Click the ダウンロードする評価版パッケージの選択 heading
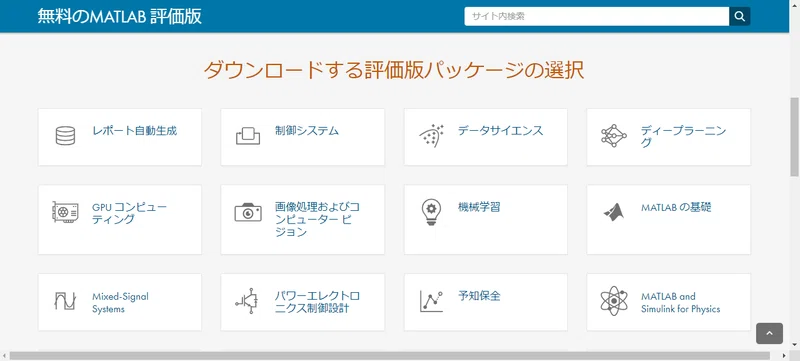 coord(394,70)
